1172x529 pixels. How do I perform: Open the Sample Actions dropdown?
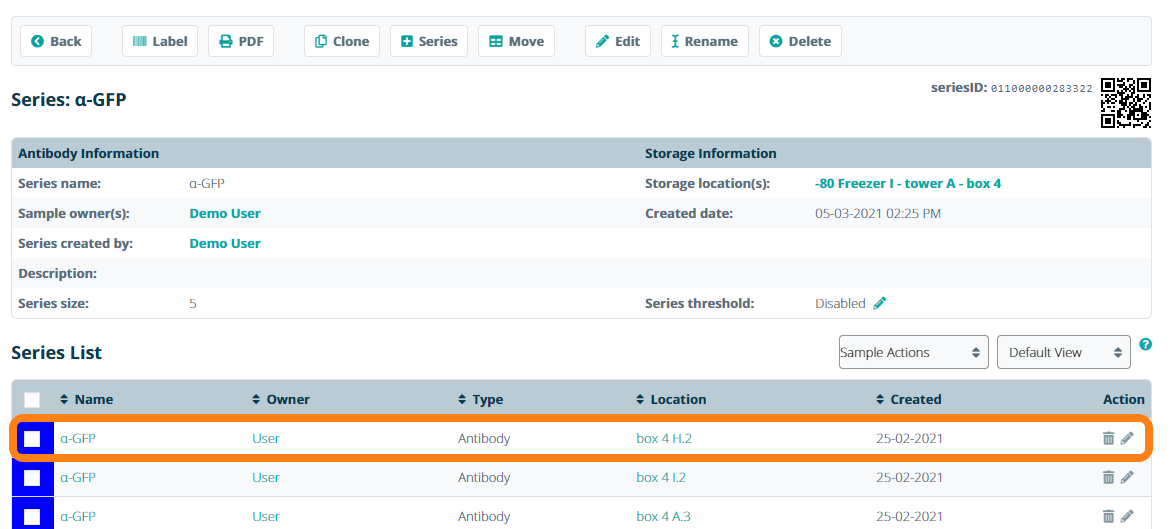[x=913, y=352]
